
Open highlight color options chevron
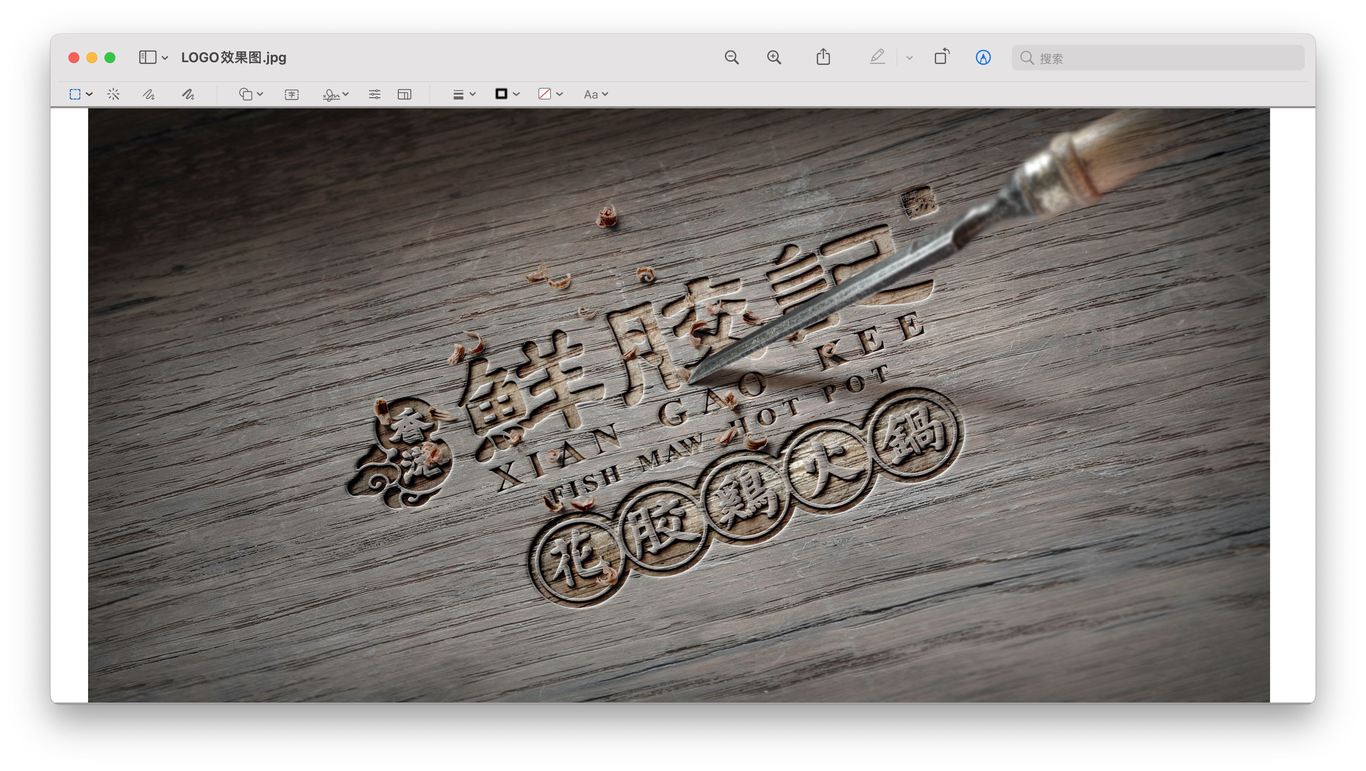[909, 58]
